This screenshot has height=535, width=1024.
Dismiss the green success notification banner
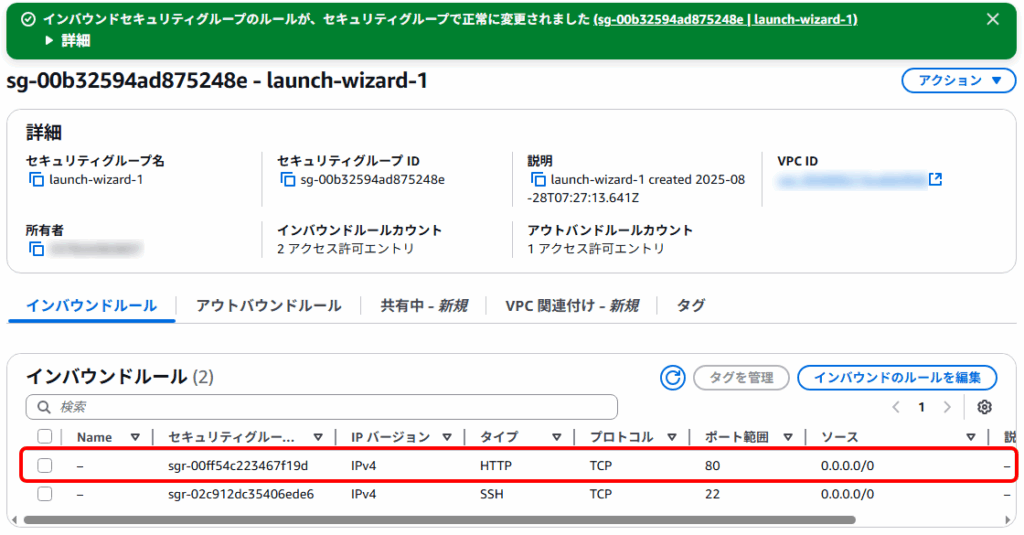coord(992,19)
